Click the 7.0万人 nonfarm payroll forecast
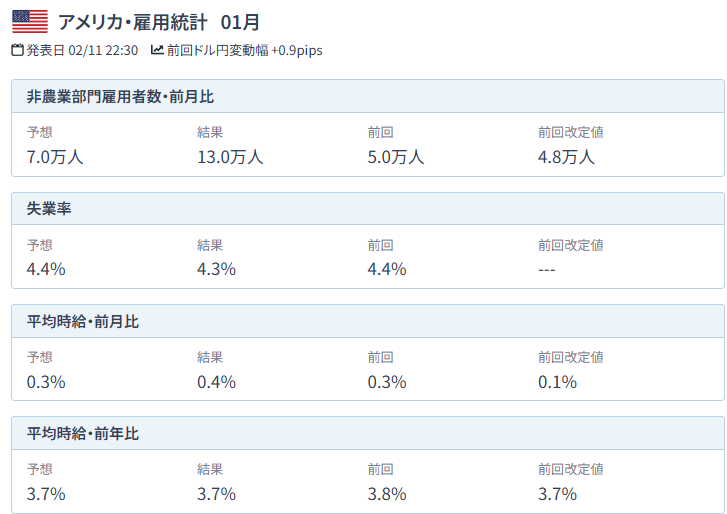The image size is (727, 514). point(55,156)
